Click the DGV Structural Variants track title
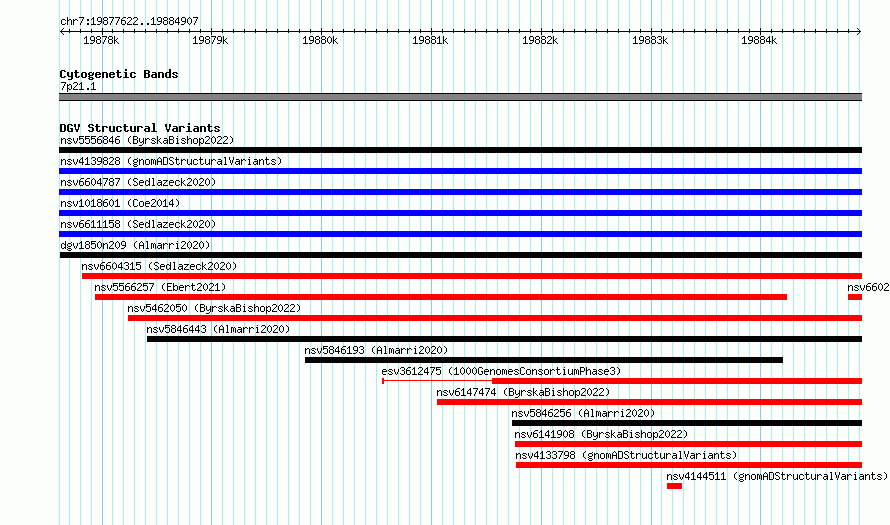This screenshot has width=890, height=525. point(140,128)
